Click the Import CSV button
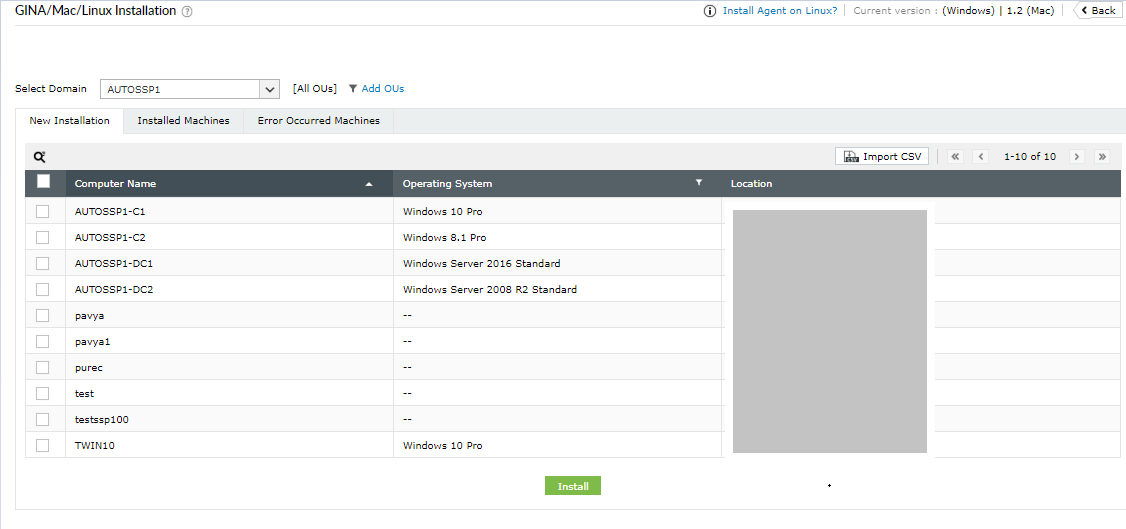1126x529 pixels. click(882, 156)
